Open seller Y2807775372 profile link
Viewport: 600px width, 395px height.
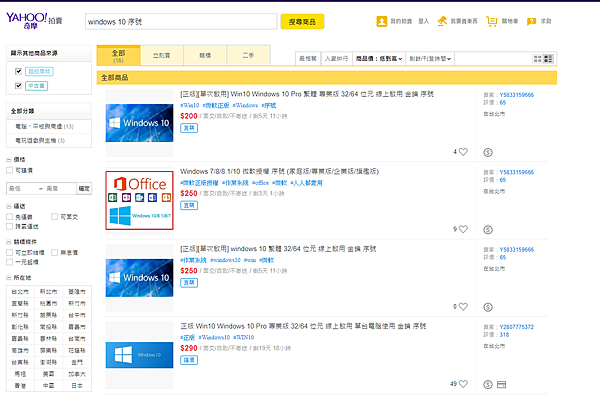pos(516,327)
